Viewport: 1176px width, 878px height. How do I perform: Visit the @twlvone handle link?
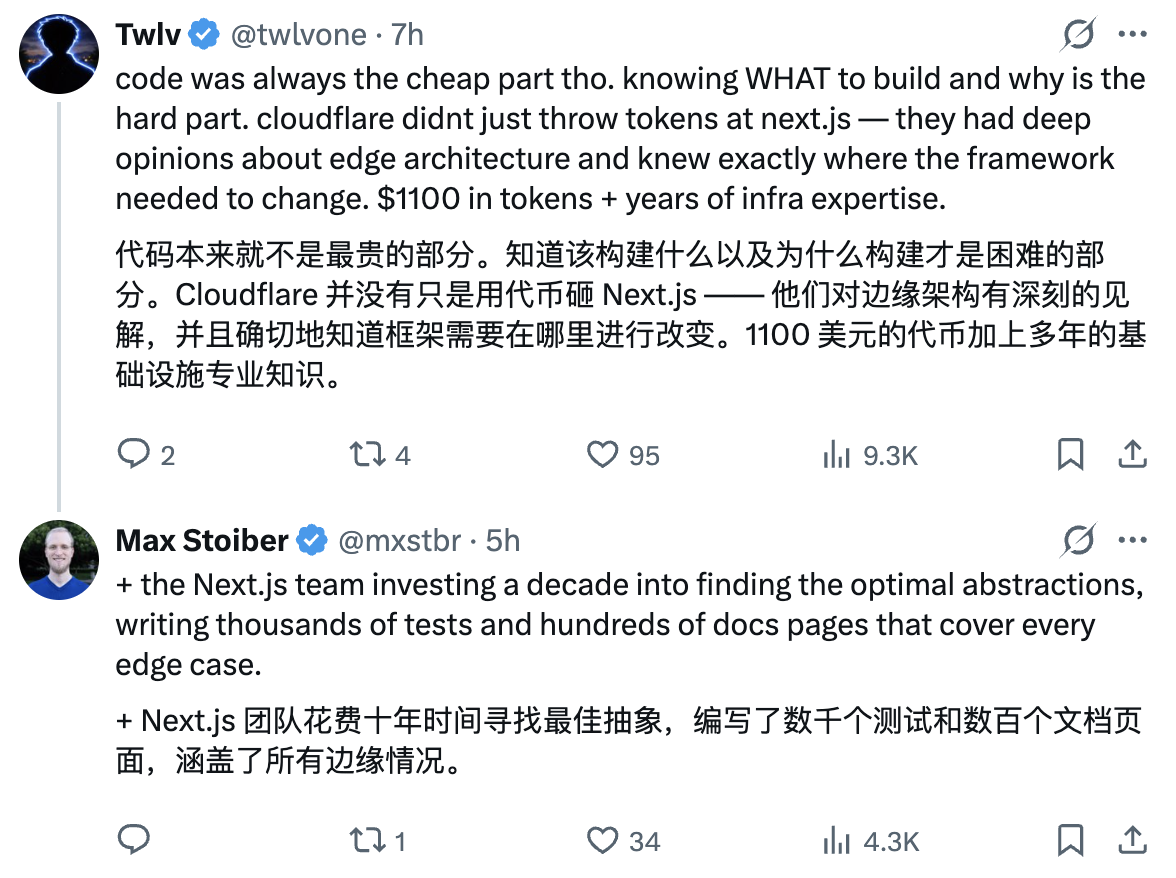[298, 35]
